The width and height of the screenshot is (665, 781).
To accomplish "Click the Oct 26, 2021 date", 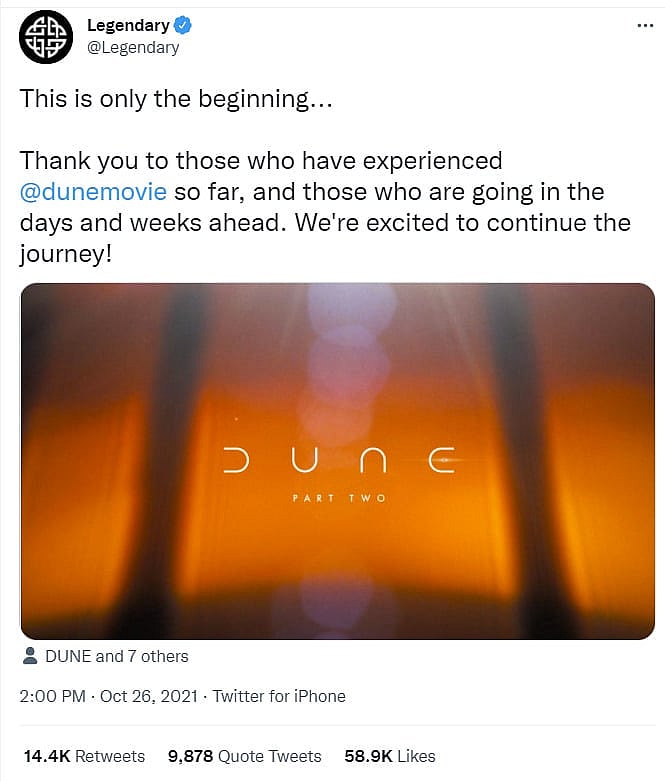I will pos(150,696).
